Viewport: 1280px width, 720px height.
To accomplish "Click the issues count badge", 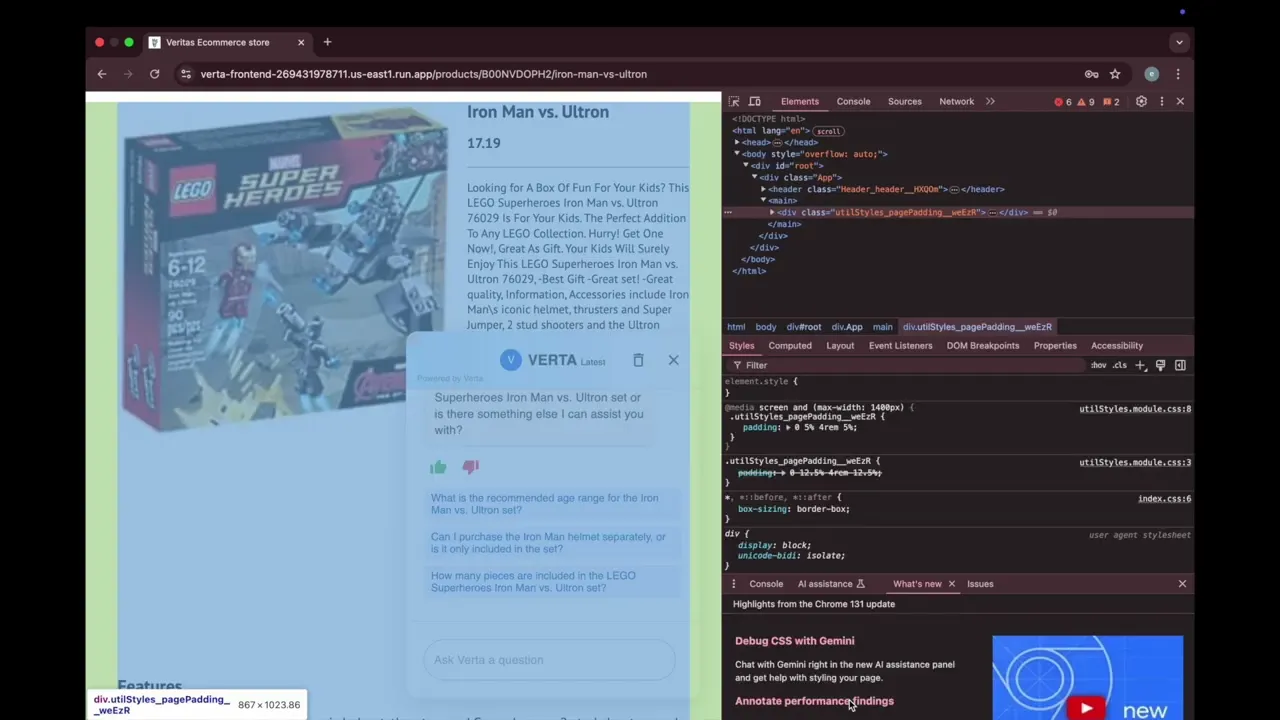I will tap(1110, 101).
